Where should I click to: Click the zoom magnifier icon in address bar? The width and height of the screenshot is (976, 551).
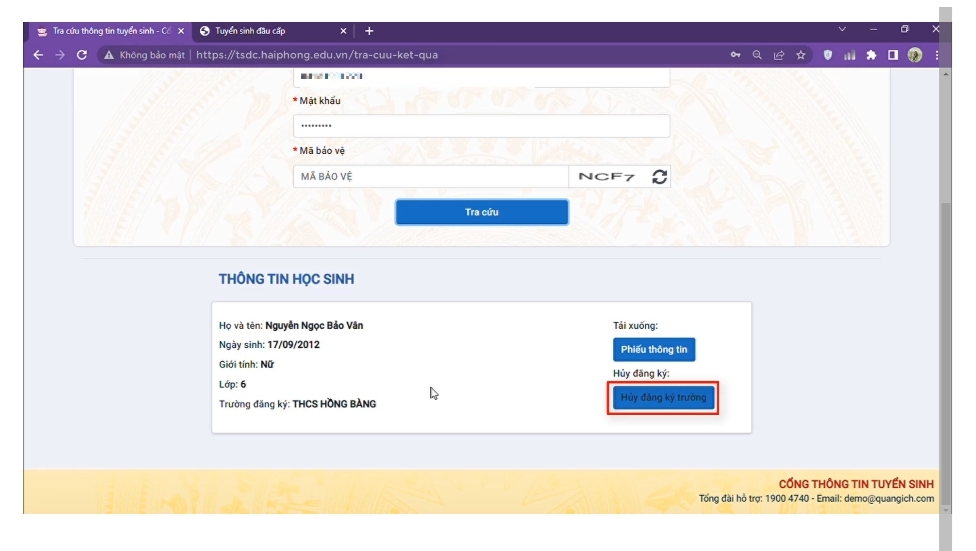(x=757, y=55)
